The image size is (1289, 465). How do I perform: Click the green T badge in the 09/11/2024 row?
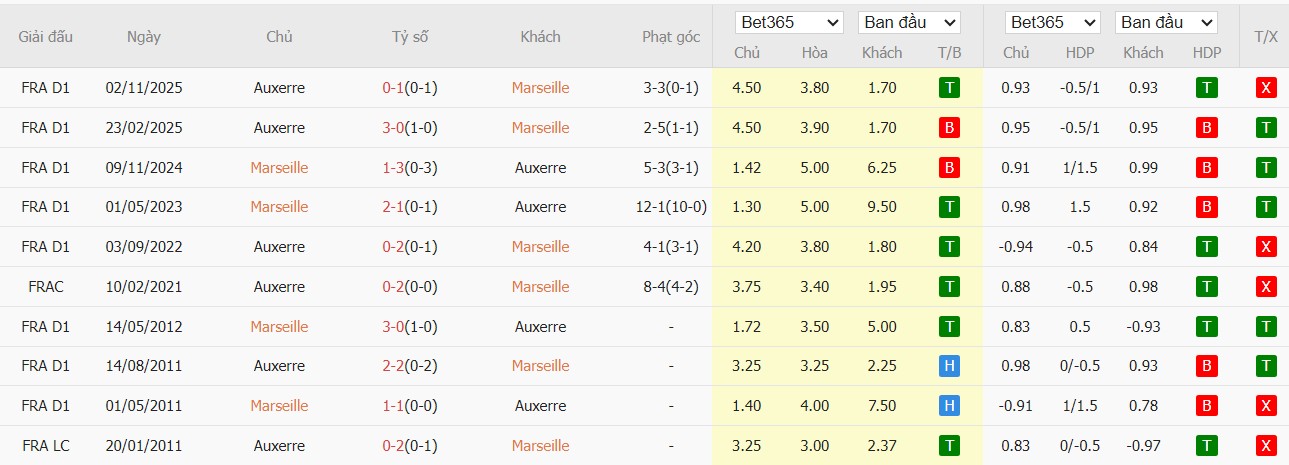pos(1266,168)
